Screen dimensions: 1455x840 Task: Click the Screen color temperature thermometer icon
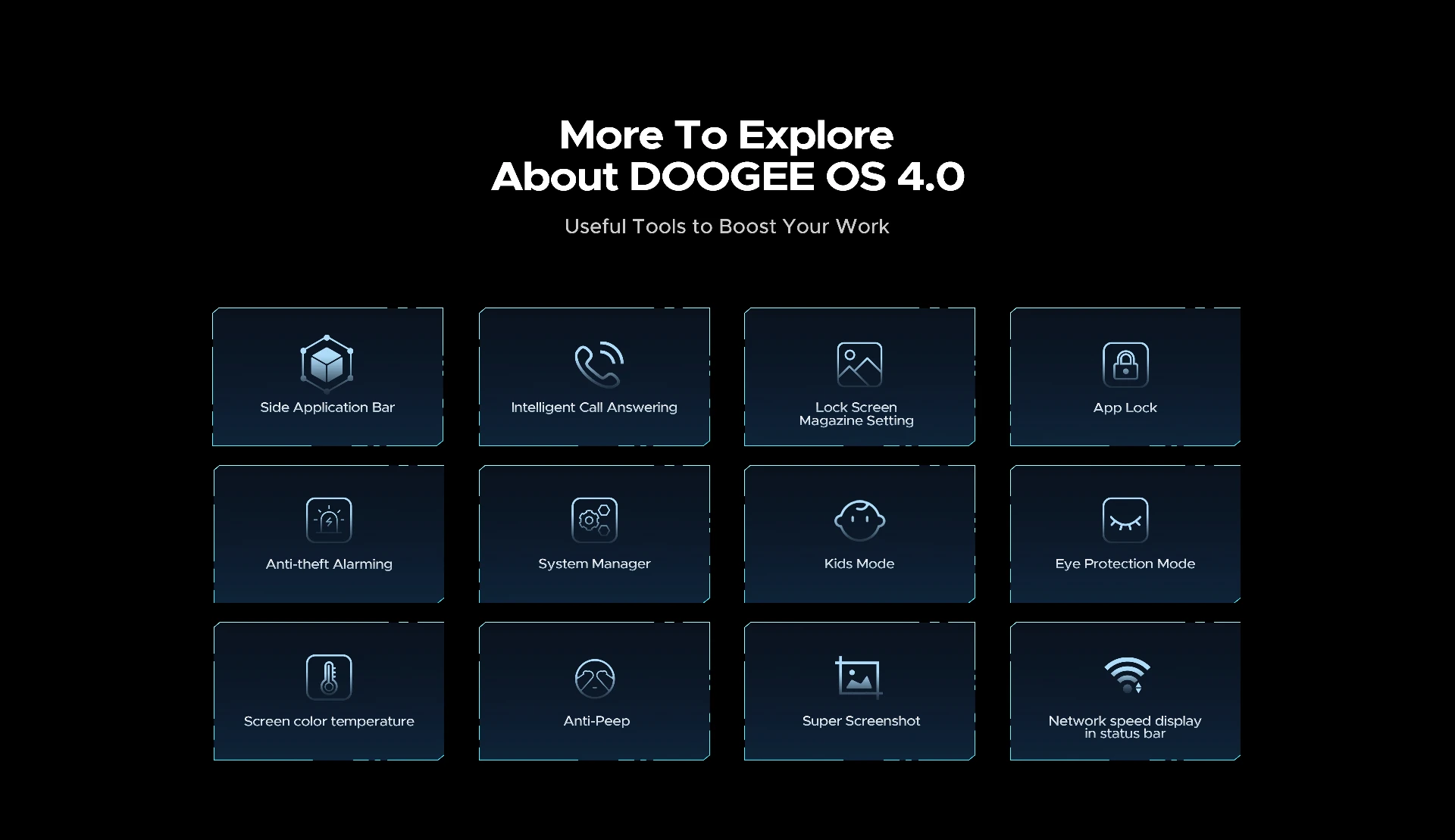coord(329,676)
